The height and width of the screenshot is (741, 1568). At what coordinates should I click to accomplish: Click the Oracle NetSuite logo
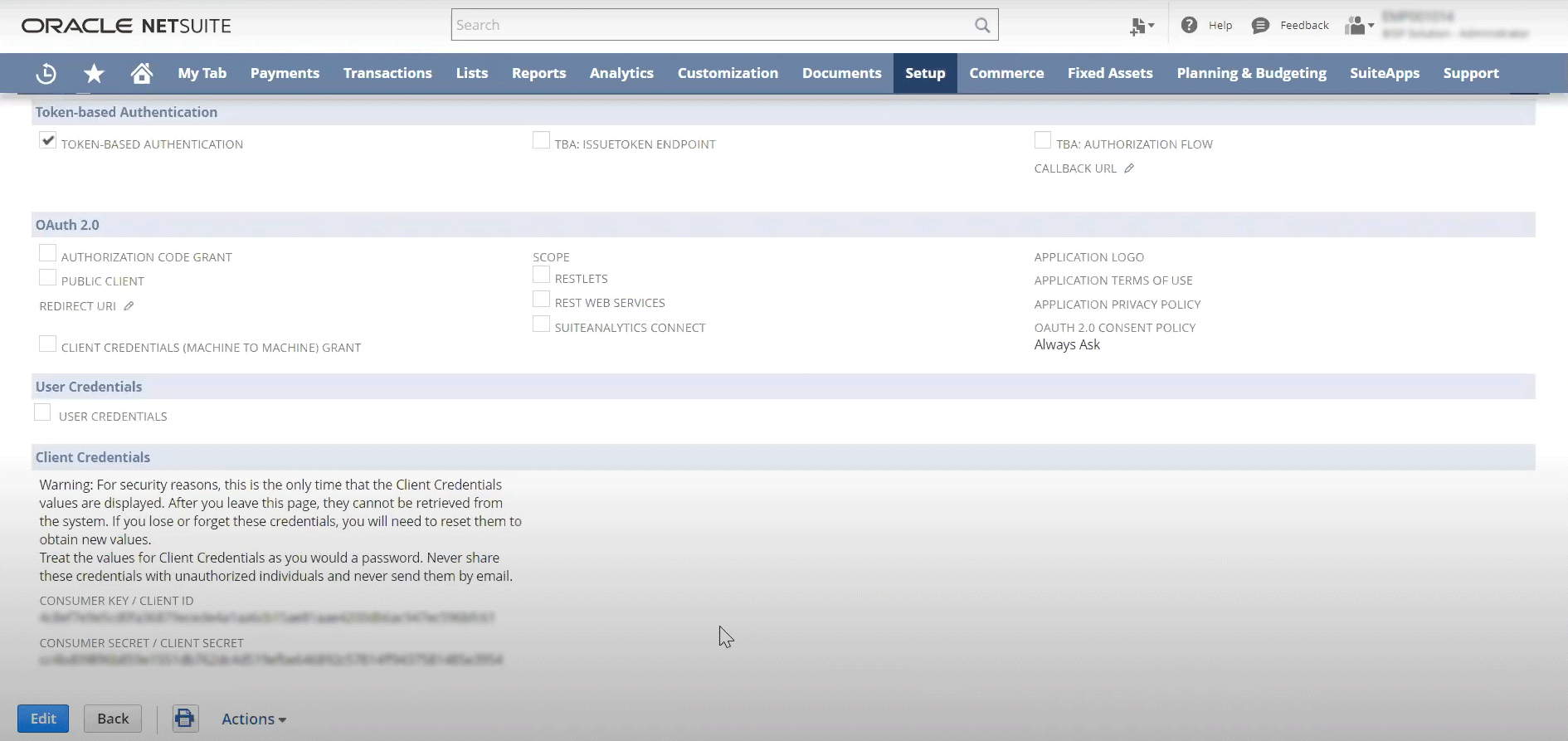(126, 26)
